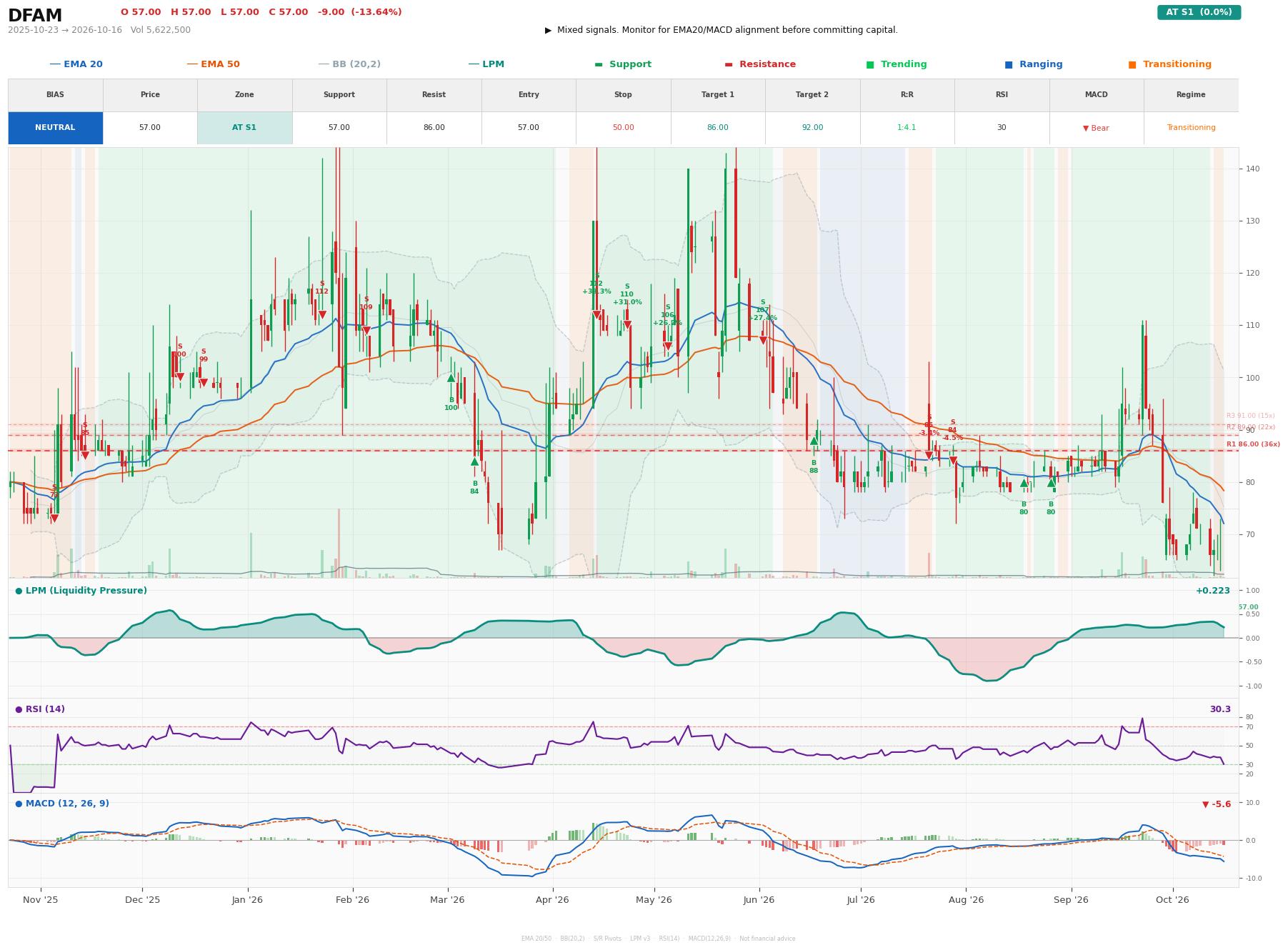Click the purple RSI (14) panel dot
The height and width of the screenshot is (950, 1288).
click(19, 709)
